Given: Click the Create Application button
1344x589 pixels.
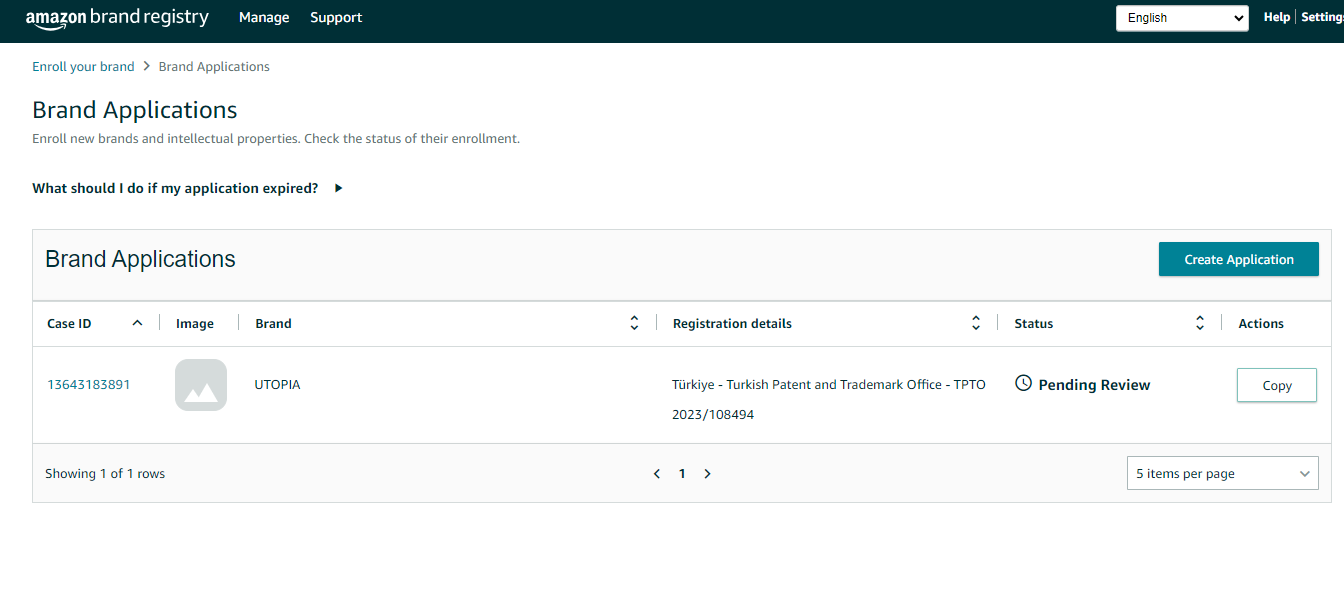Looking at the screenshot, I should [1239, 259].
